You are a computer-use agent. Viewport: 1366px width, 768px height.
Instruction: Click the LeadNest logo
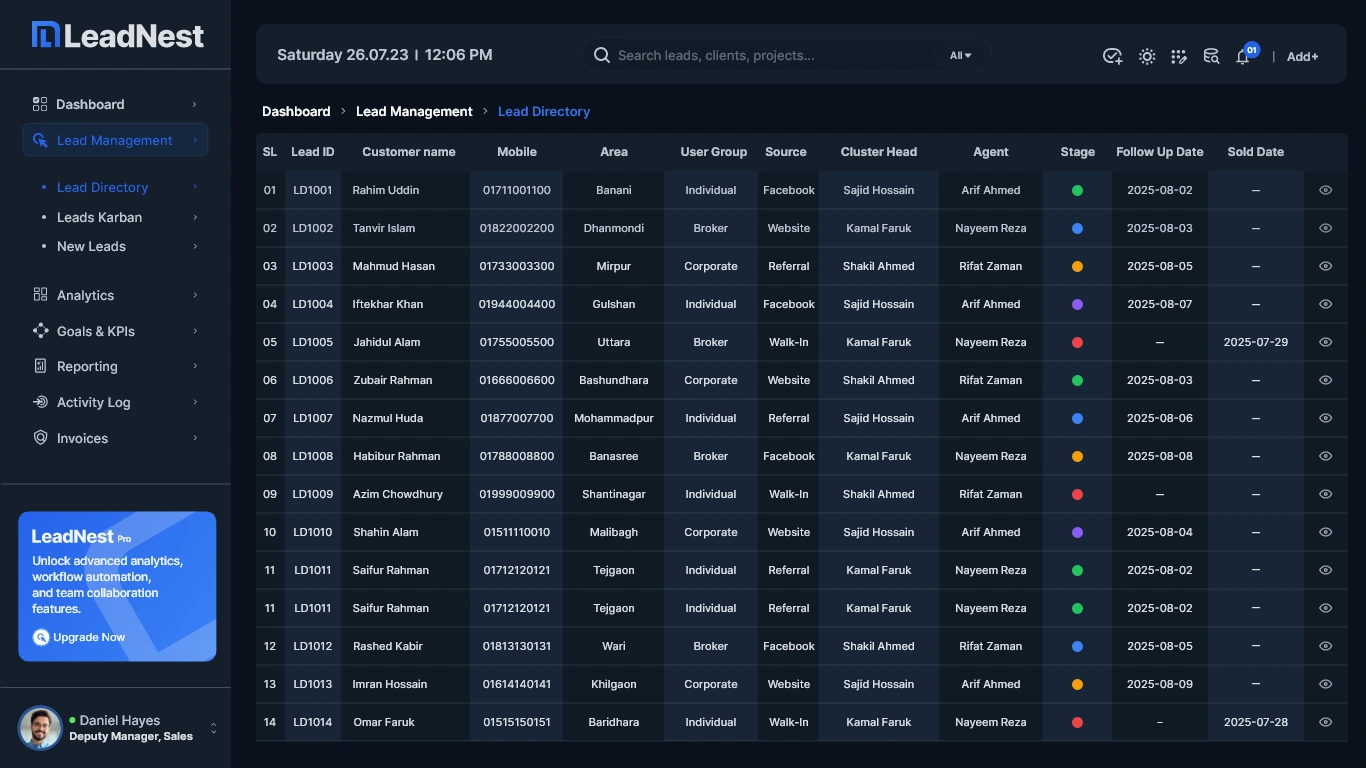pos(118,36)
